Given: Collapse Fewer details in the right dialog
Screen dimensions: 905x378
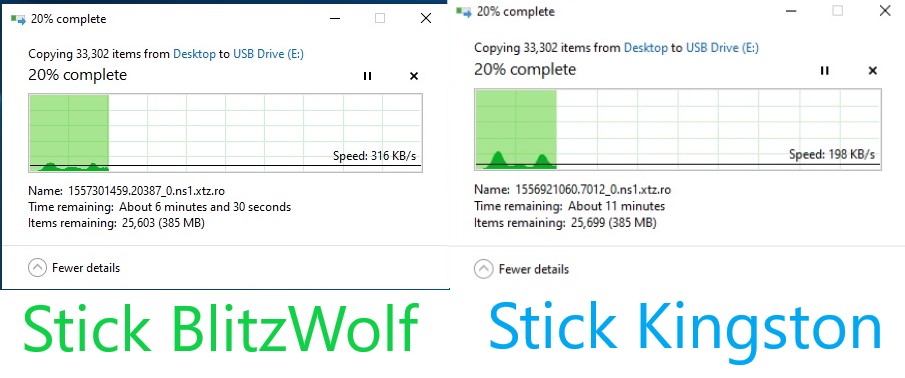Looking at the screenshot, I should 521,269.
